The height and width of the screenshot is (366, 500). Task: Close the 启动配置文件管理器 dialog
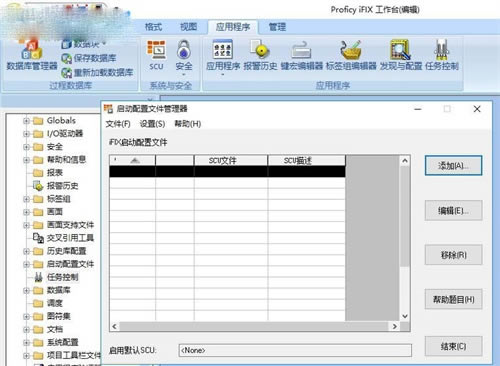click(477, 109)
